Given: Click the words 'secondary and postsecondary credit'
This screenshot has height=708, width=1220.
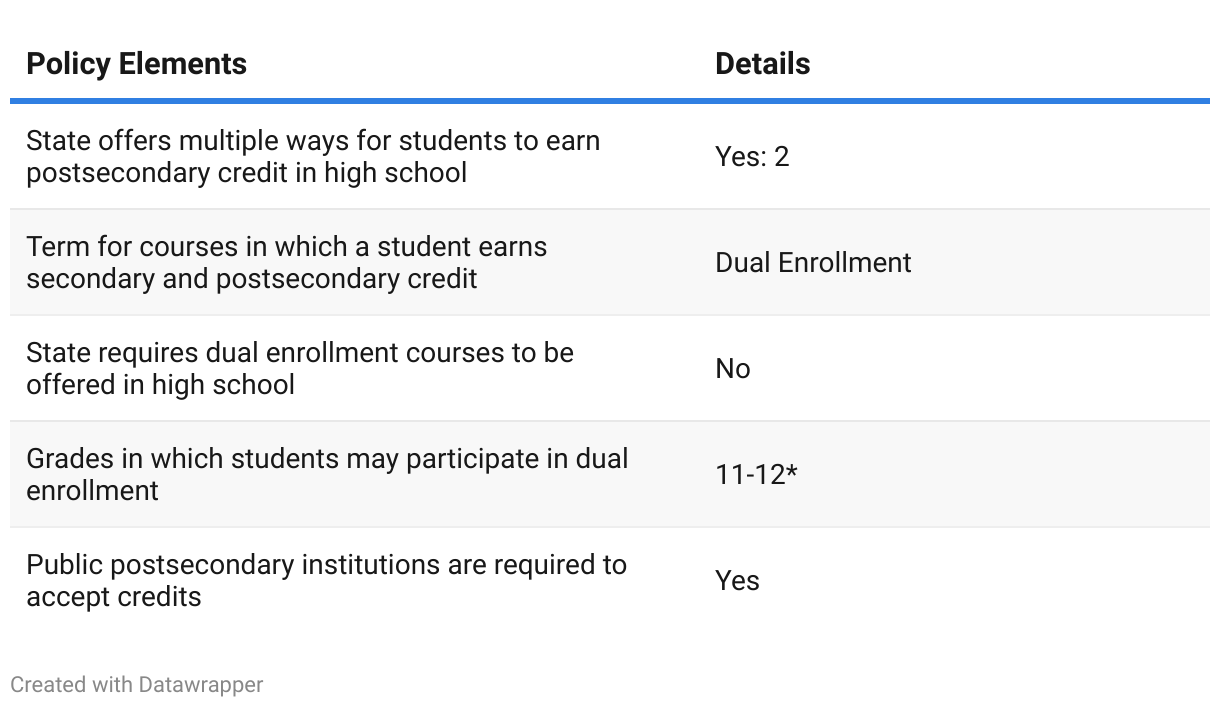Looking at the screenshot, I should coord(252,279).
